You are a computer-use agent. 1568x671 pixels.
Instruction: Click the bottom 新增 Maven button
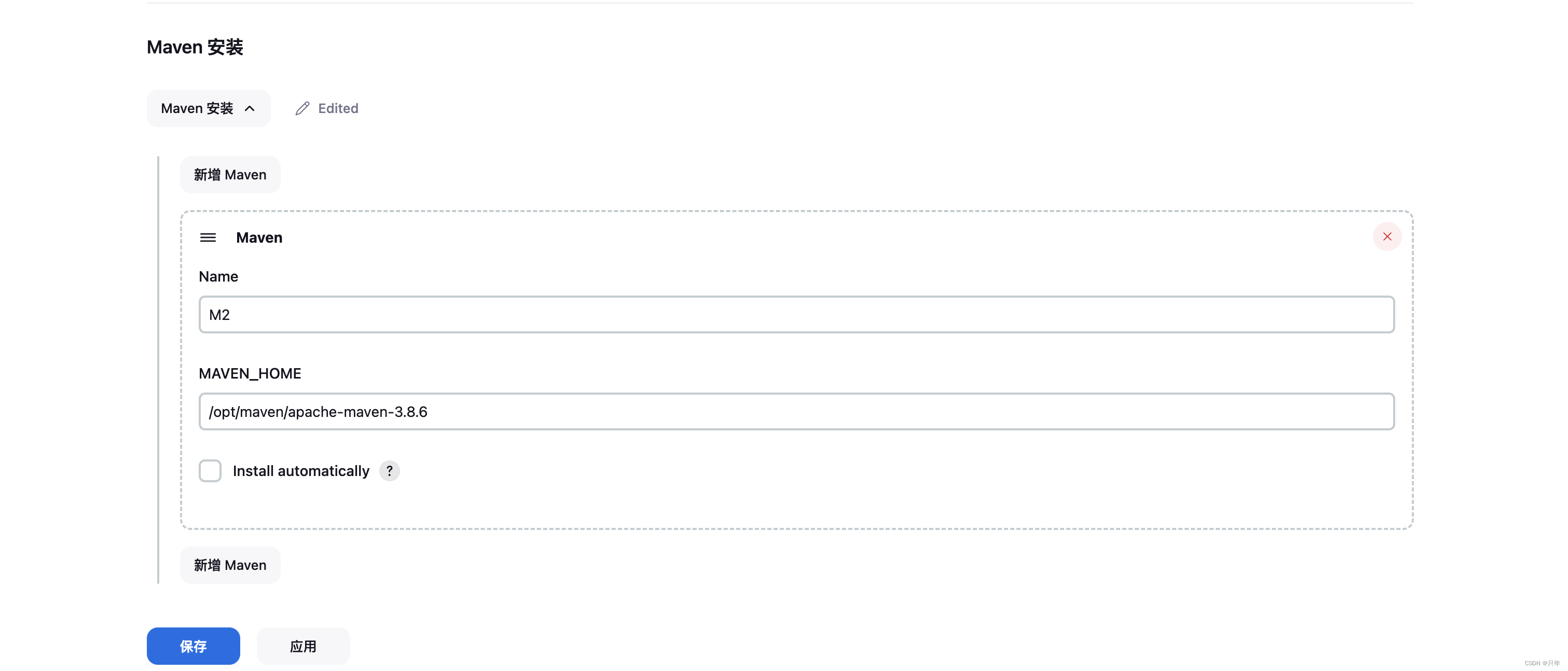pyautogui.click(x=230, y=565)
